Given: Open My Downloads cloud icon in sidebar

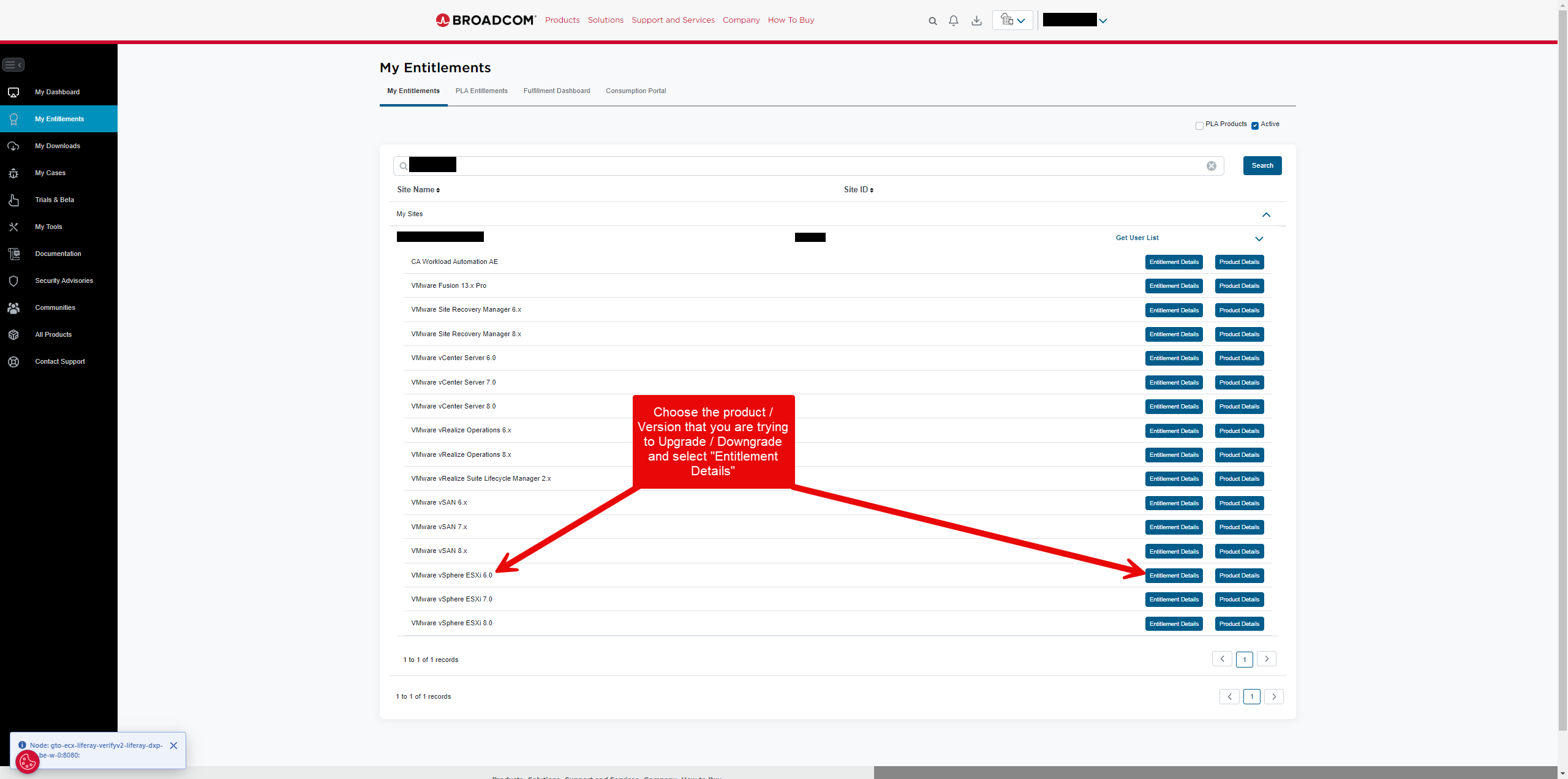Looking at the screenshot, I should 13,146.
